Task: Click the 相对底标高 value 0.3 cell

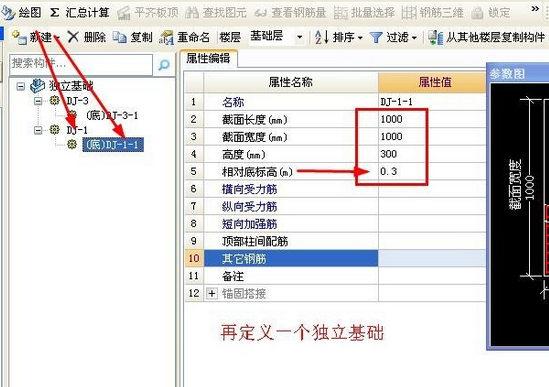Action: (432, 171)
